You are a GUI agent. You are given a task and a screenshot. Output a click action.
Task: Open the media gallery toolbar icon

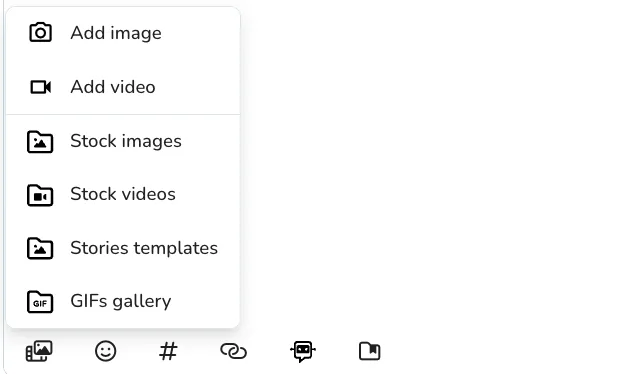click(39, 351)
